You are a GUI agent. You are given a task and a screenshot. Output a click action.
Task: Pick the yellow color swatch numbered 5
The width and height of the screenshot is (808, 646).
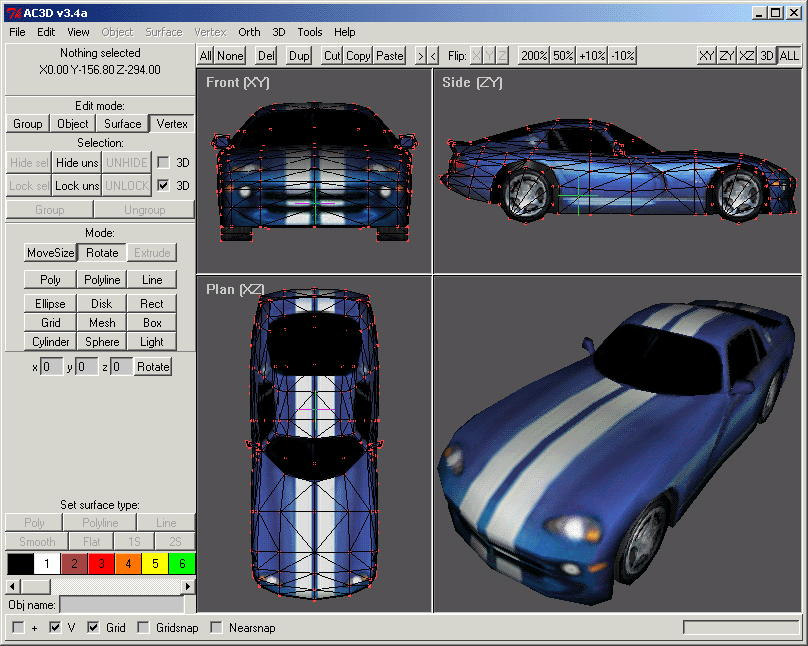click(155, 564)
